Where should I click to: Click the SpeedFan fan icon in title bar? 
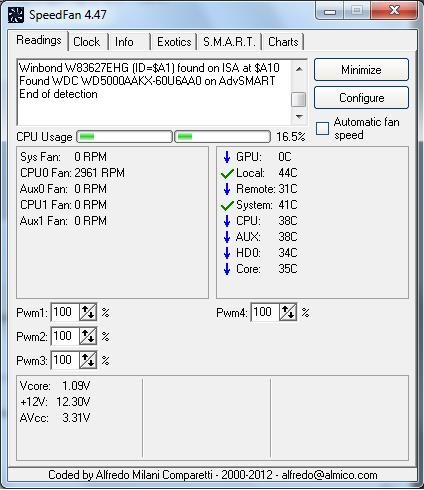click(x=16, y=15)
